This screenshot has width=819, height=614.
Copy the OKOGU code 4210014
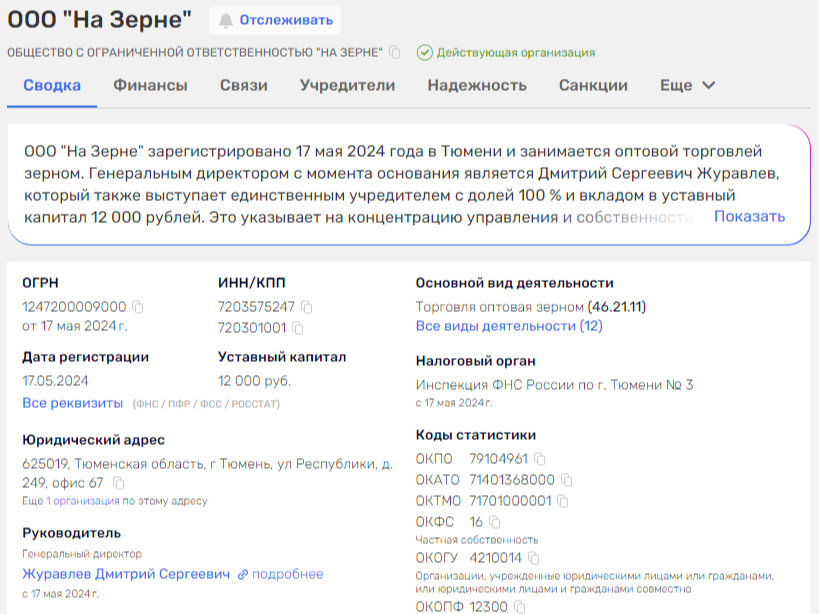pyautogui.click(x=533, y=558)
